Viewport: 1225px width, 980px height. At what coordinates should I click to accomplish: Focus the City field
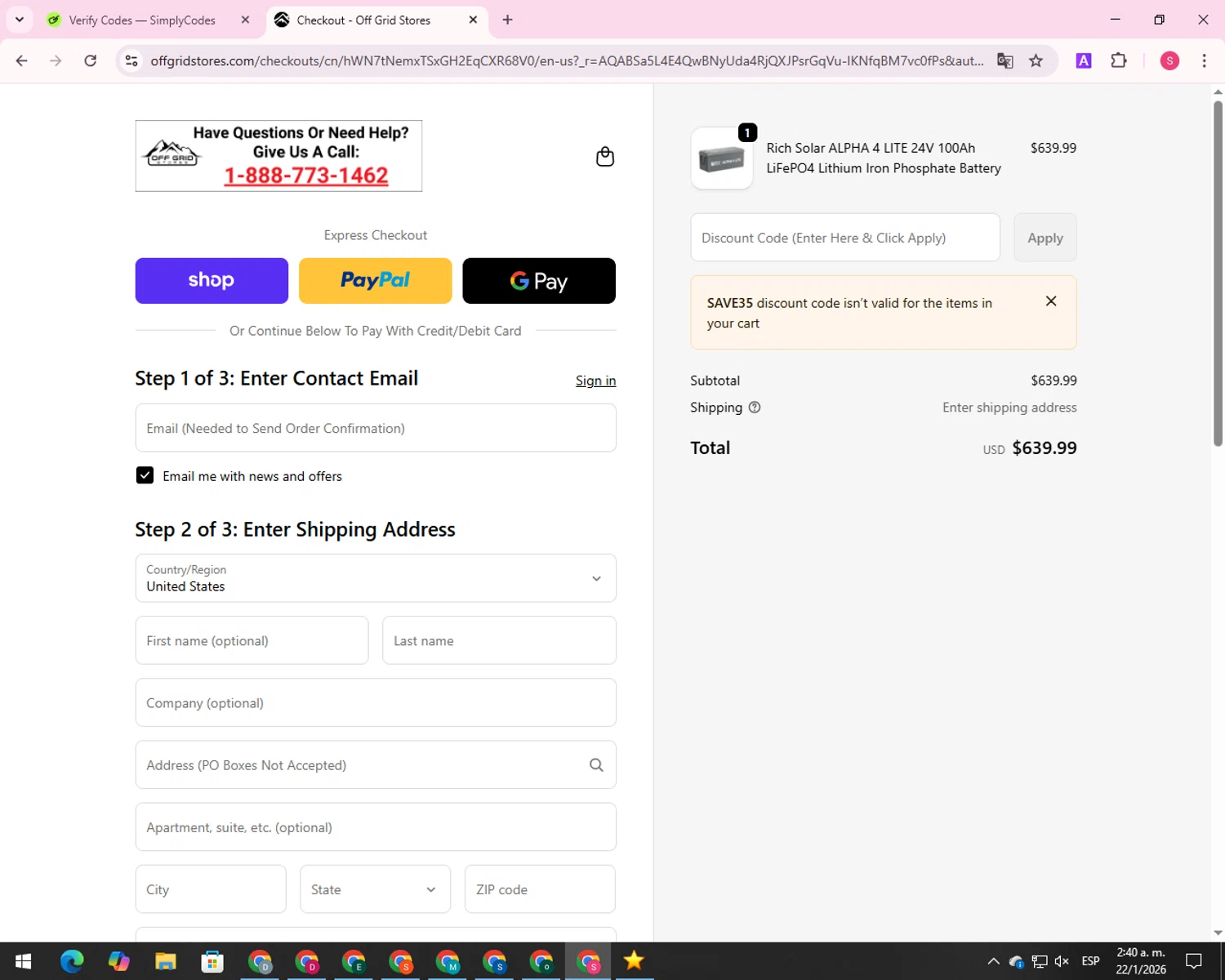click(x=211, y=889)
